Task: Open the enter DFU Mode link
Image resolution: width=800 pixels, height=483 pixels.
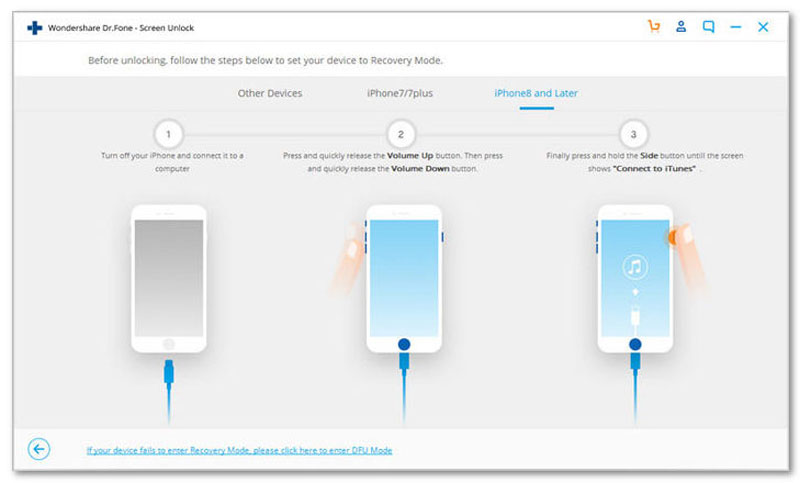Action: (x=239, y=450)
